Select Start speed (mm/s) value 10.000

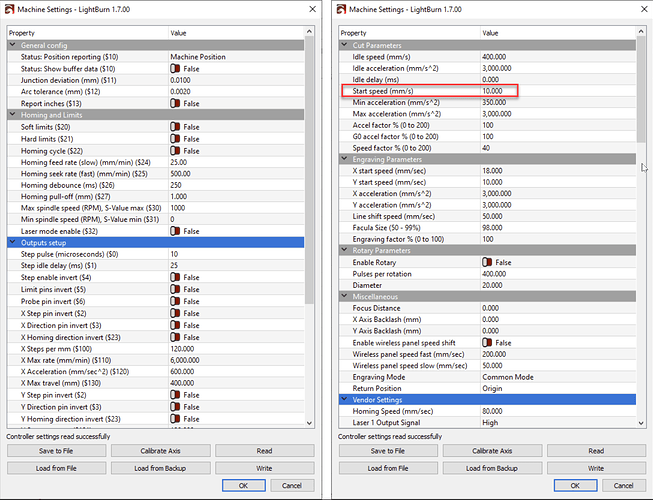point(492,91)
